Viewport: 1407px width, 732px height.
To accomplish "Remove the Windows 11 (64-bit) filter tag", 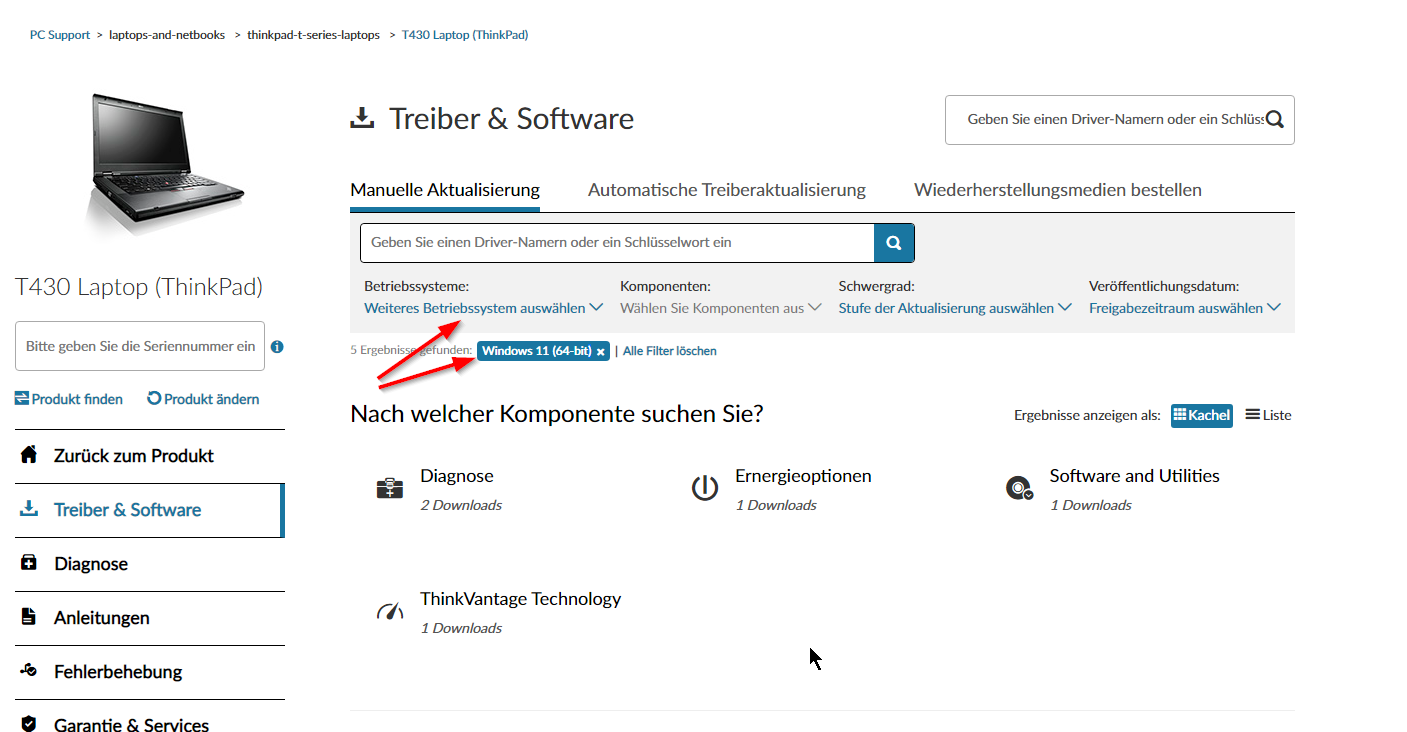I will tap(600, 352).
